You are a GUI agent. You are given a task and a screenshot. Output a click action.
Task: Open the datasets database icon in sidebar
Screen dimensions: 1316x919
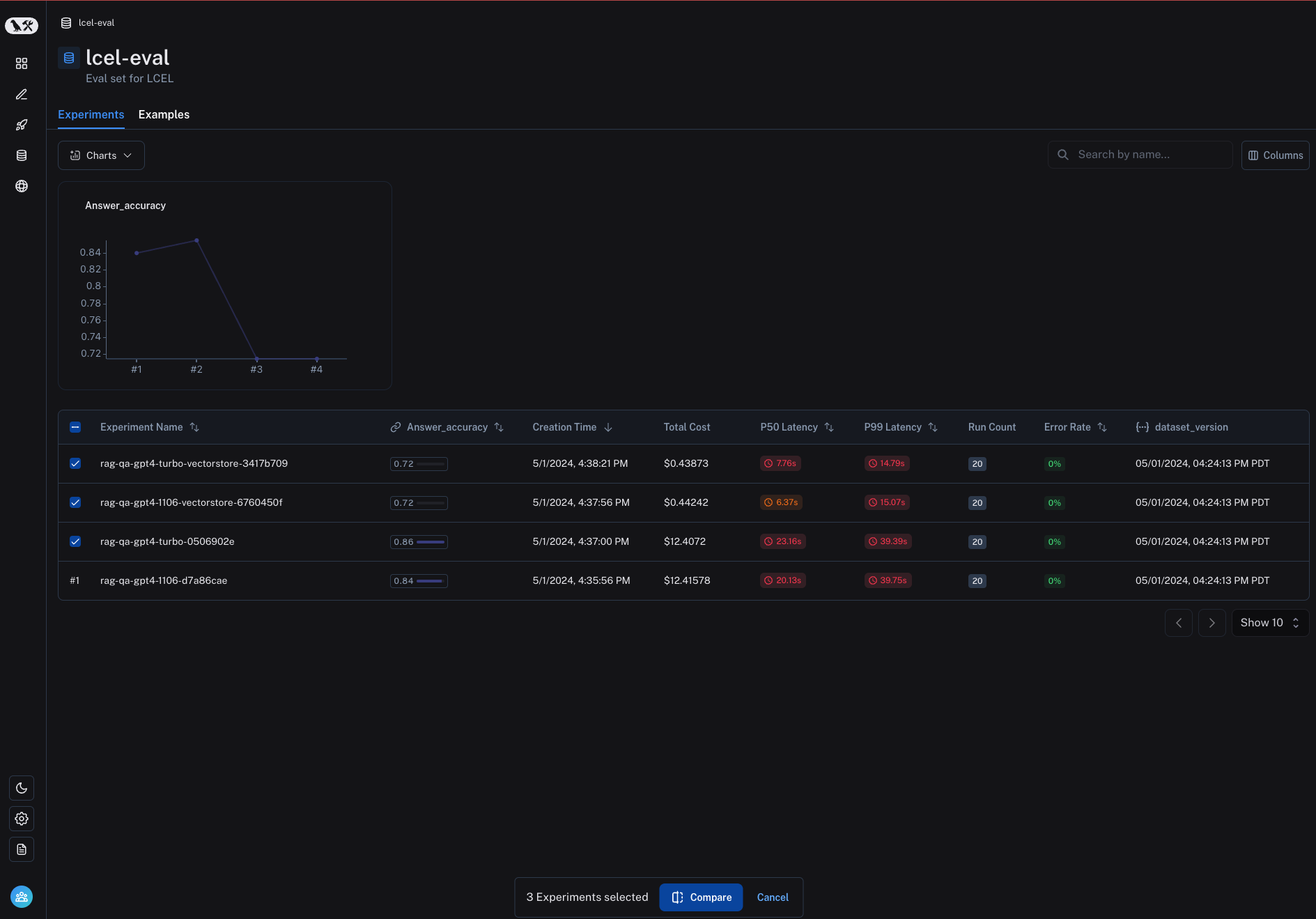point(22,155)
